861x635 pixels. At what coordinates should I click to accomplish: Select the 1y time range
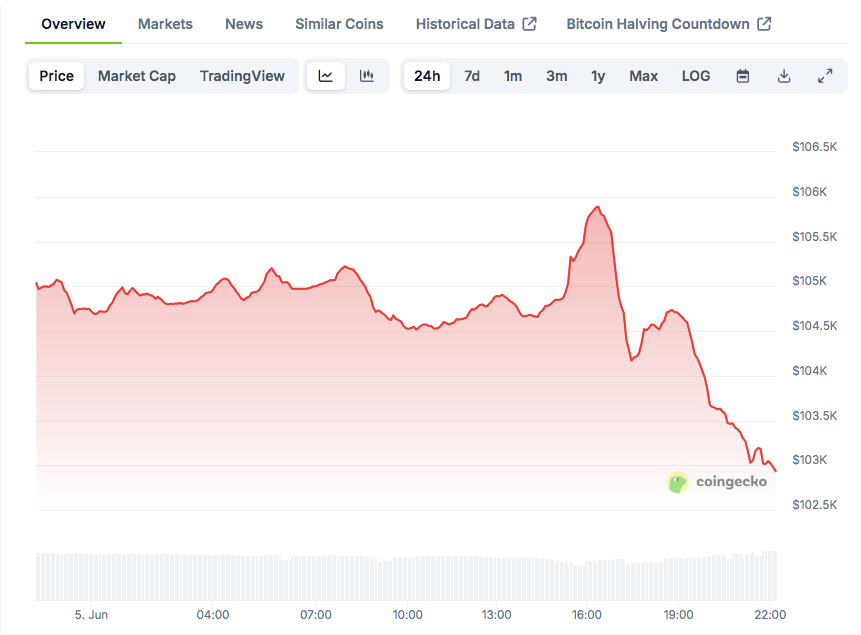coord(598,76)
